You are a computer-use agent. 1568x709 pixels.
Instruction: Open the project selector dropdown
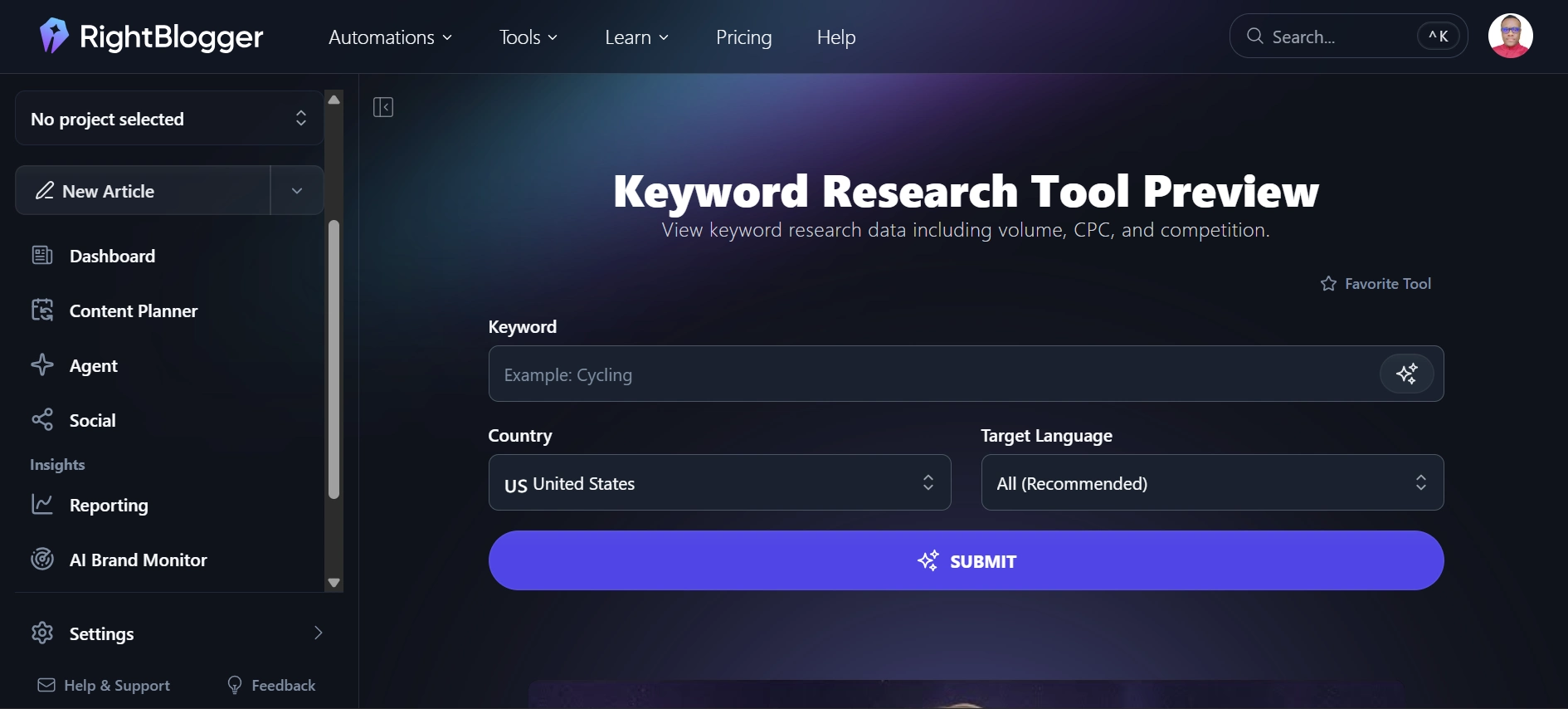click(169, 119)
